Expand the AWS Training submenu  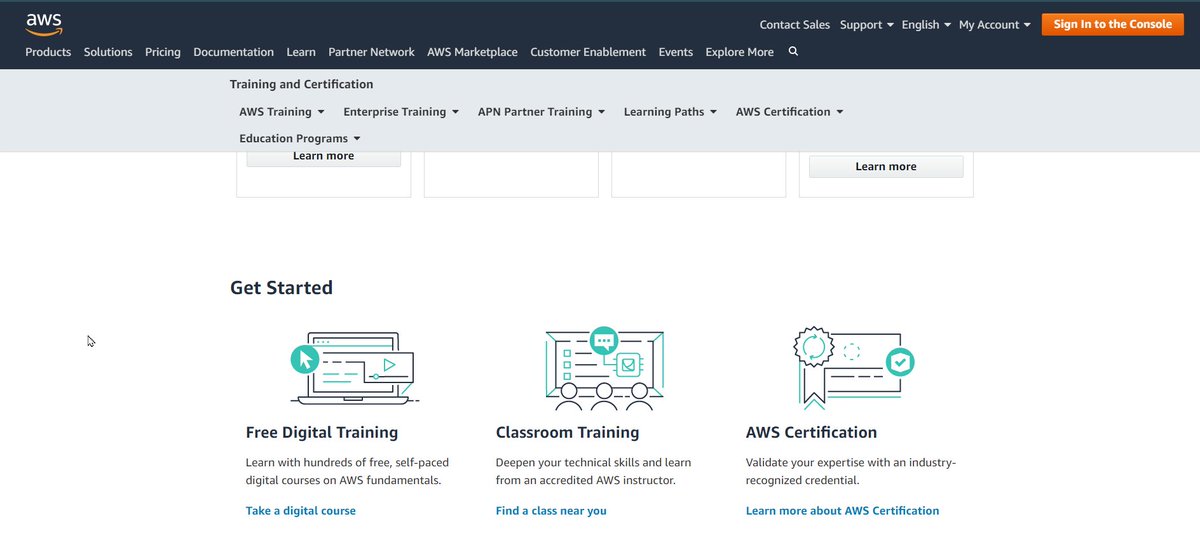282,112
